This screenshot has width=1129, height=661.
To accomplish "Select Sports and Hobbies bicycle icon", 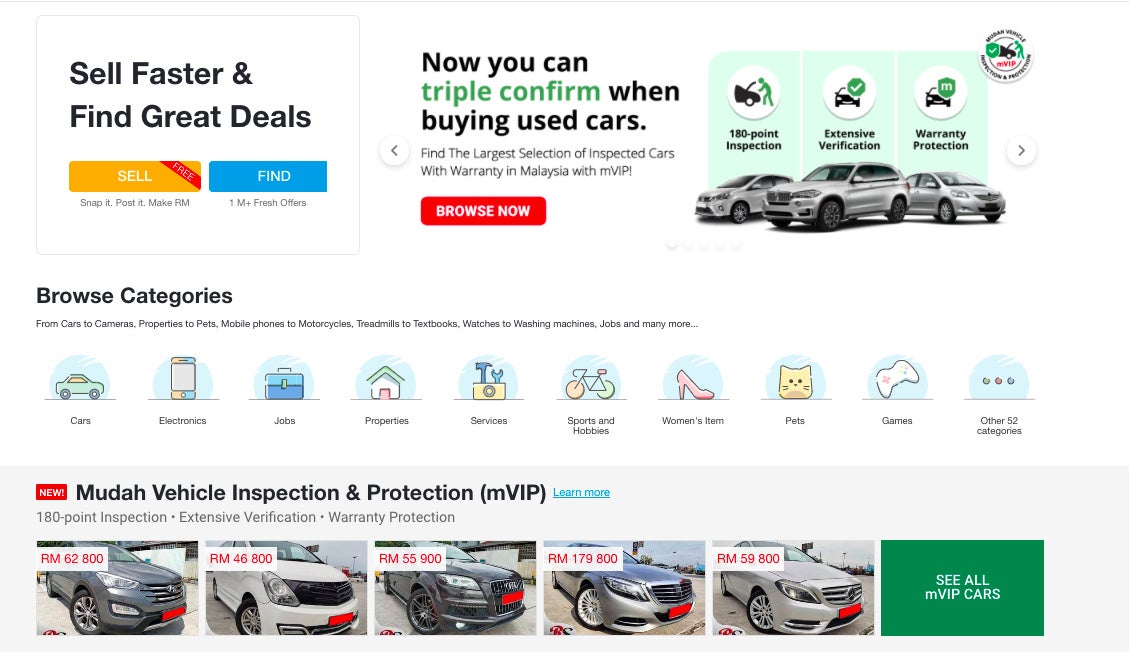I will pyautogui.click(x=590, y=379).
